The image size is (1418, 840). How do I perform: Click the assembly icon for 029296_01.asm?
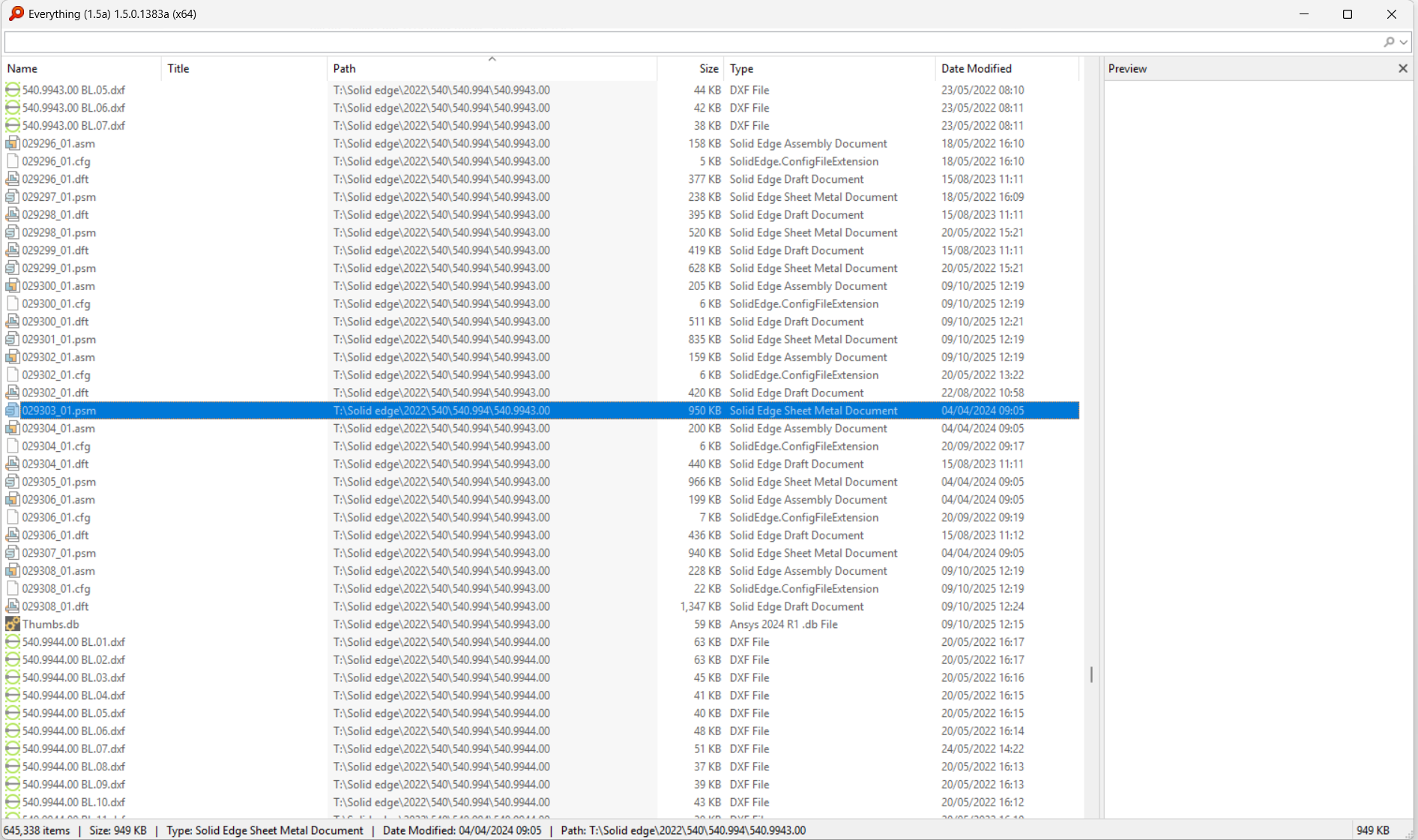[13, 143]
